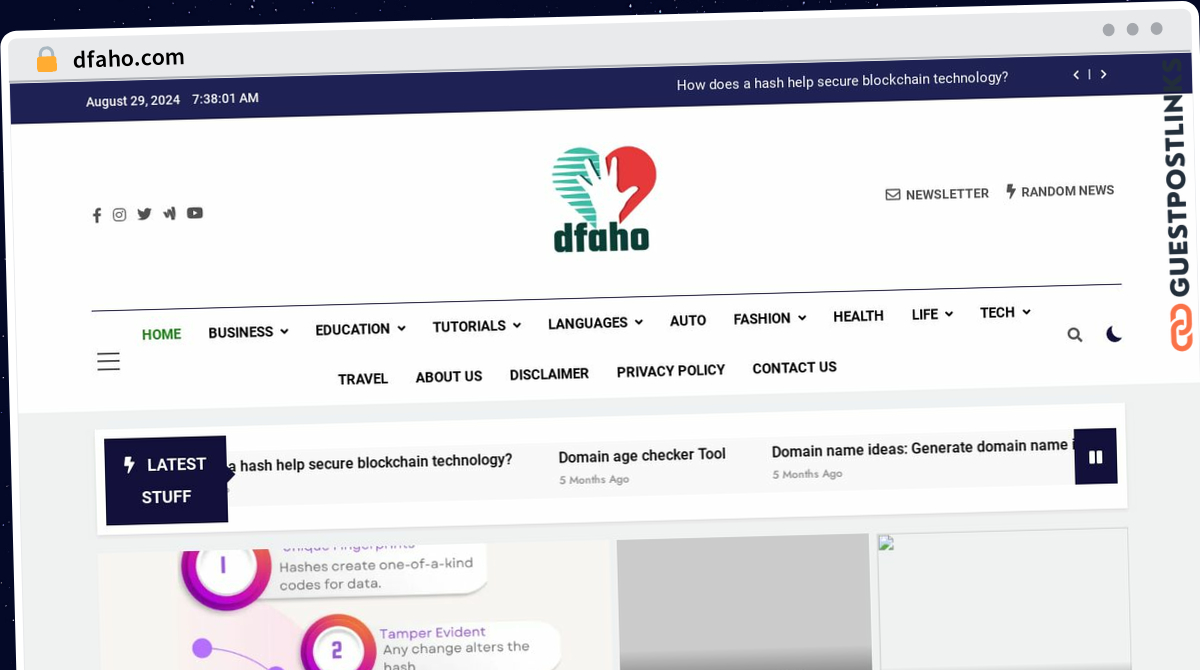
Task: Open the broken image card
Action: click(1003, 599)
